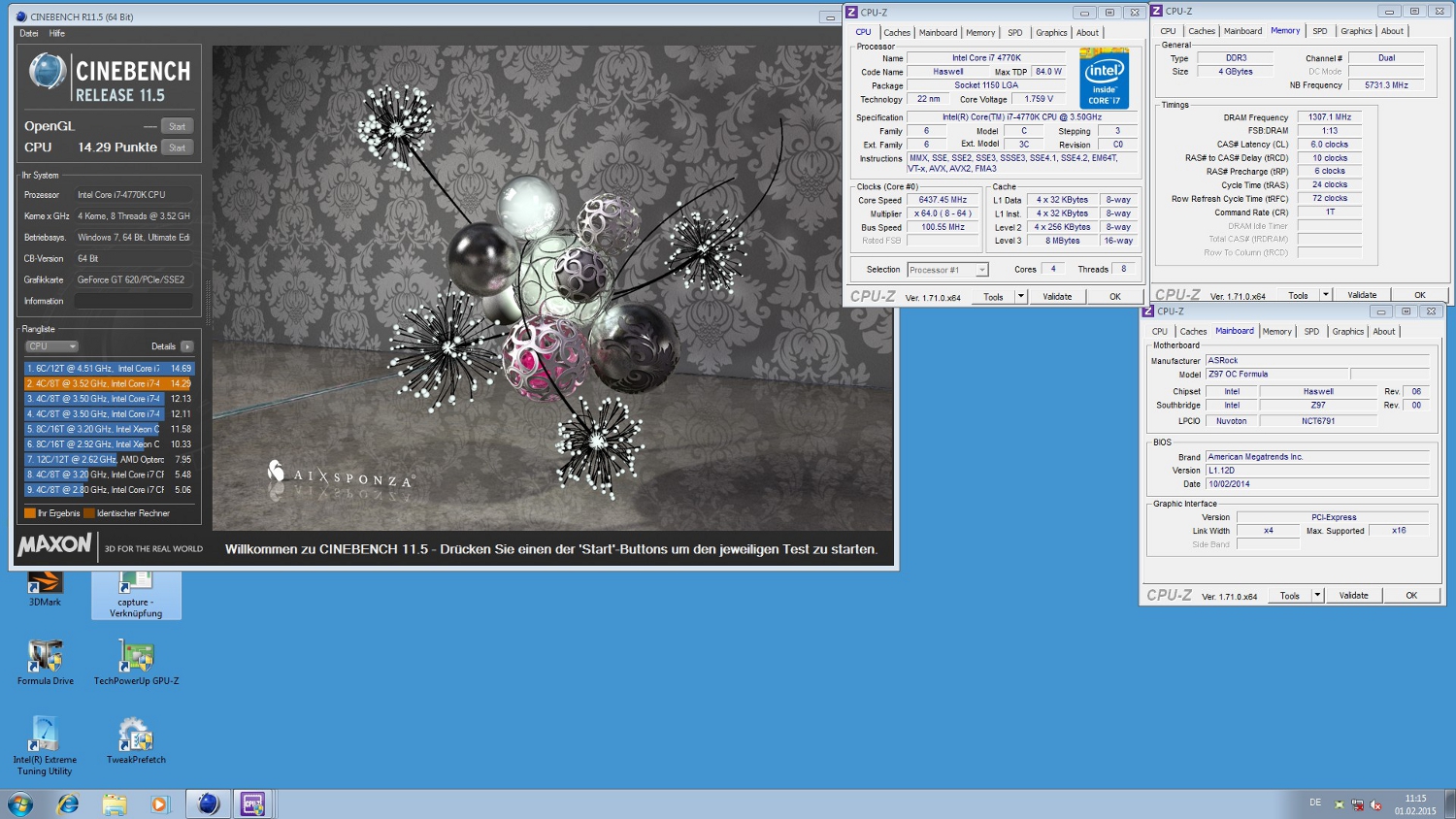Click Validate in the CPU-Z CPU window
Image resolution: width=1456 pixels, height=819 pixels.
[1057, 297]
